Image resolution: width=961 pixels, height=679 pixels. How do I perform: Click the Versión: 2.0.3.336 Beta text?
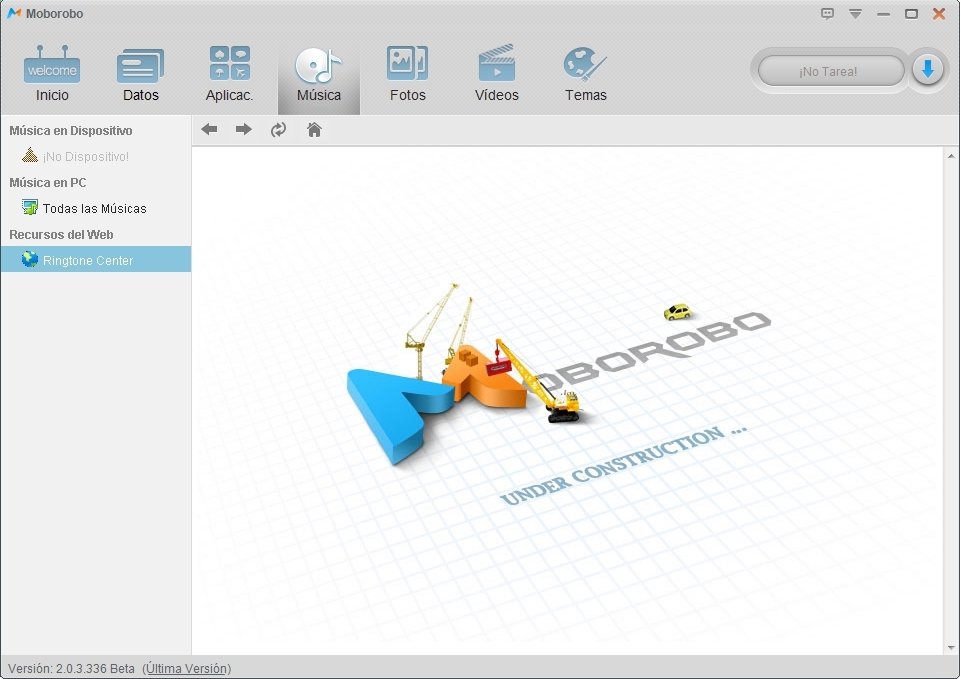[71, 669]
